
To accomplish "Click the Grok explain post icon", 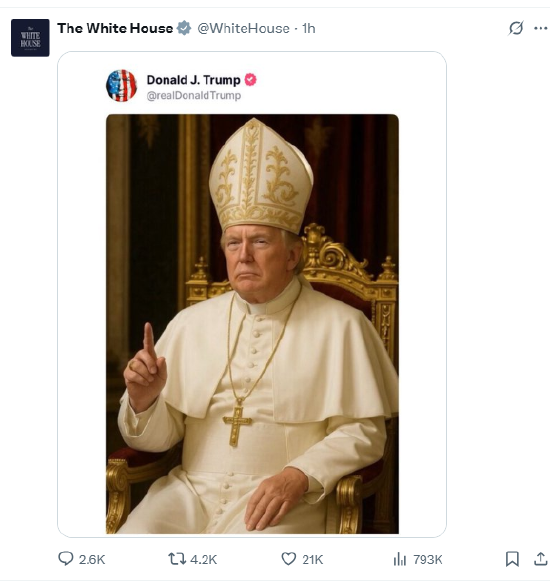I will coord(516,28).
